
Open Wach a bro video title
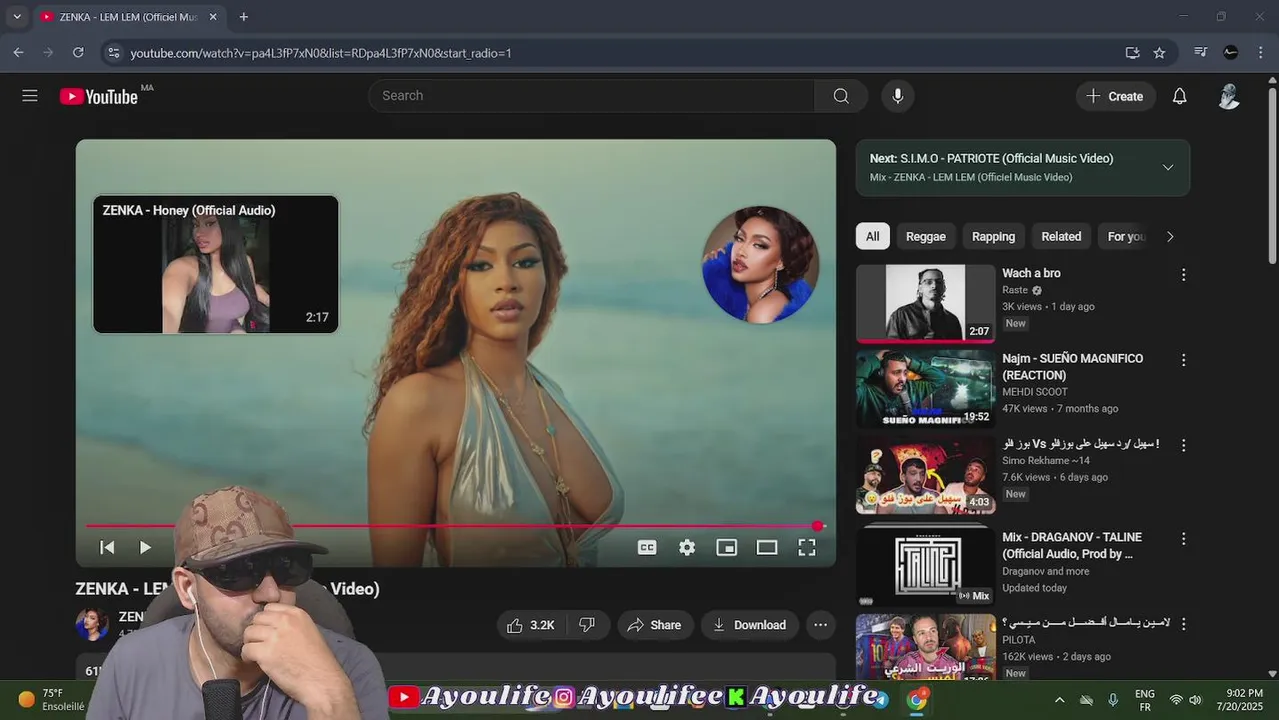click(1031, 273)
